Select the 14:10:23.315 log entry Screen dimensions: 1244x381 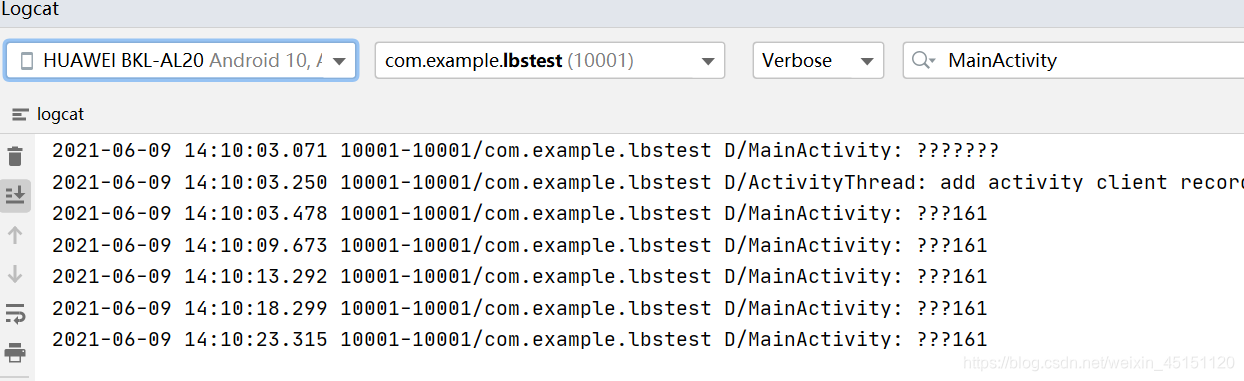pos(519,339)
